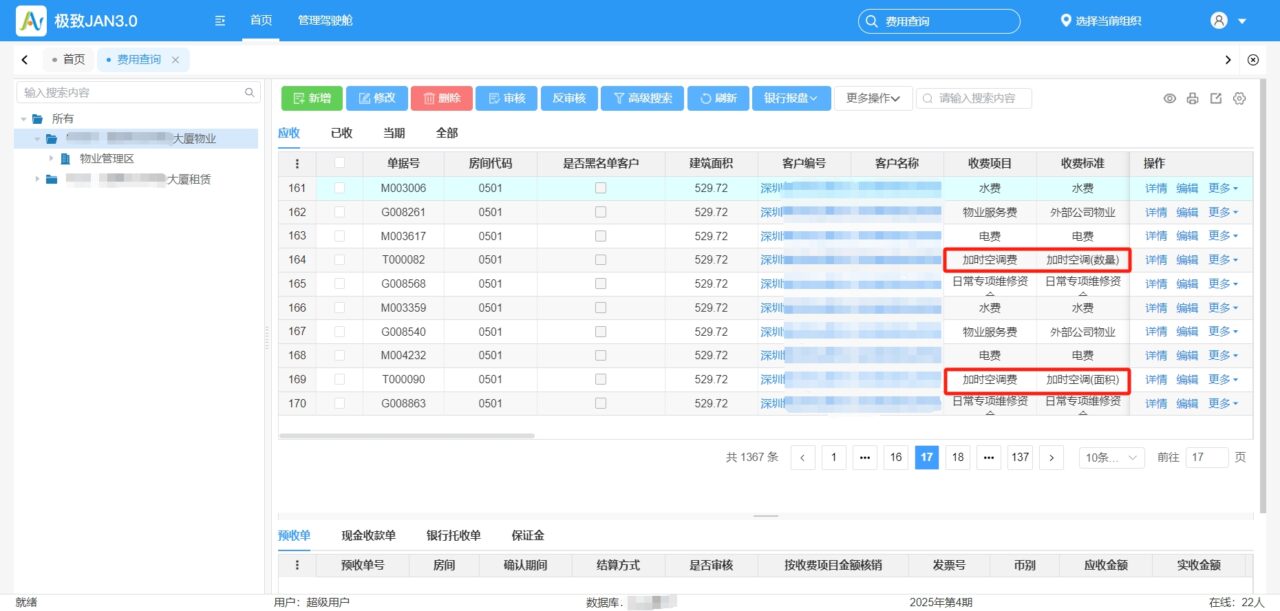Collapse the 所有 tree node

(x=23, y=119)
